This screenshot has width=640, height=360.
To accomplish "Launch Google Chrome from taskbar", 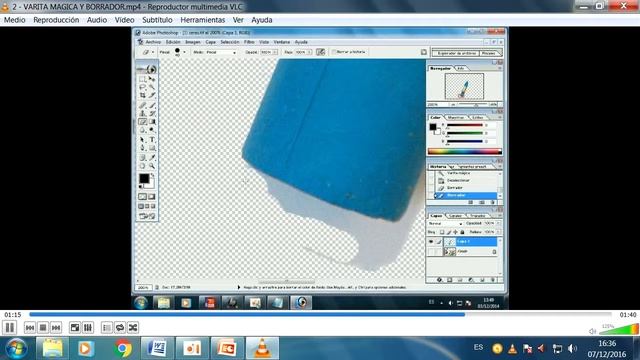I will [x=122, y=348].
